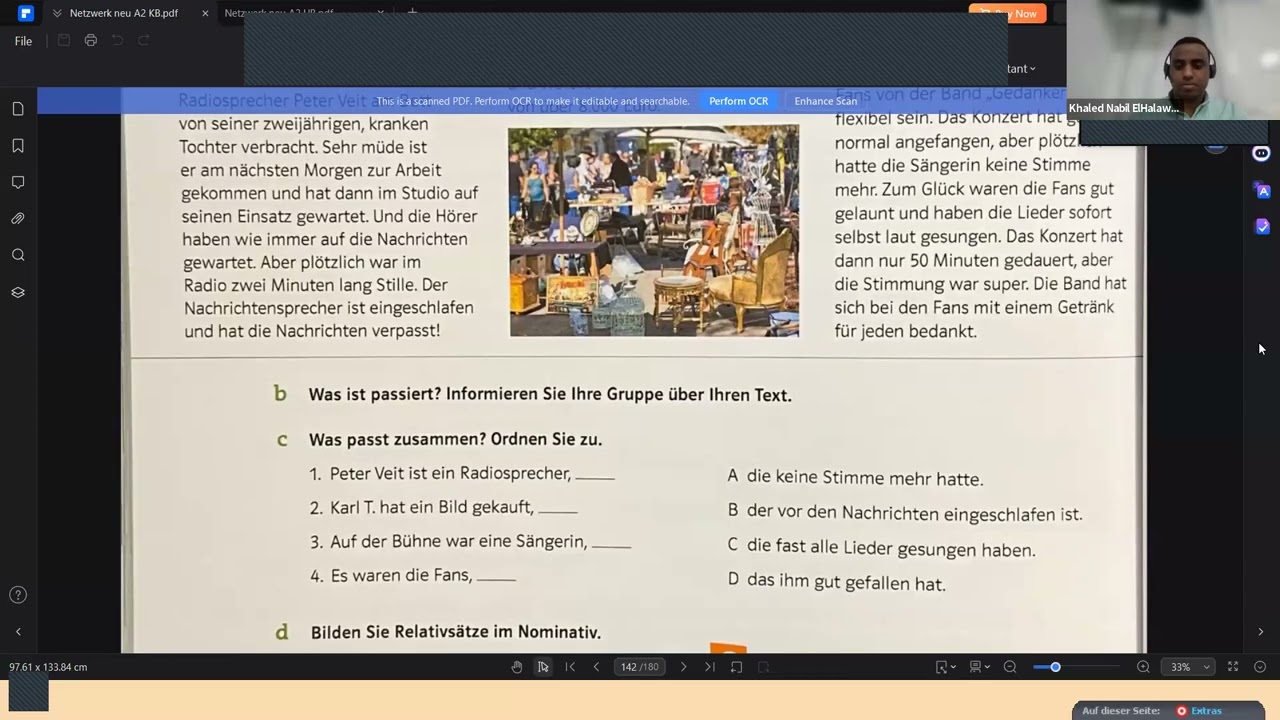
Task: Click the undo arrow icon
Action: (x=117, y=40)
